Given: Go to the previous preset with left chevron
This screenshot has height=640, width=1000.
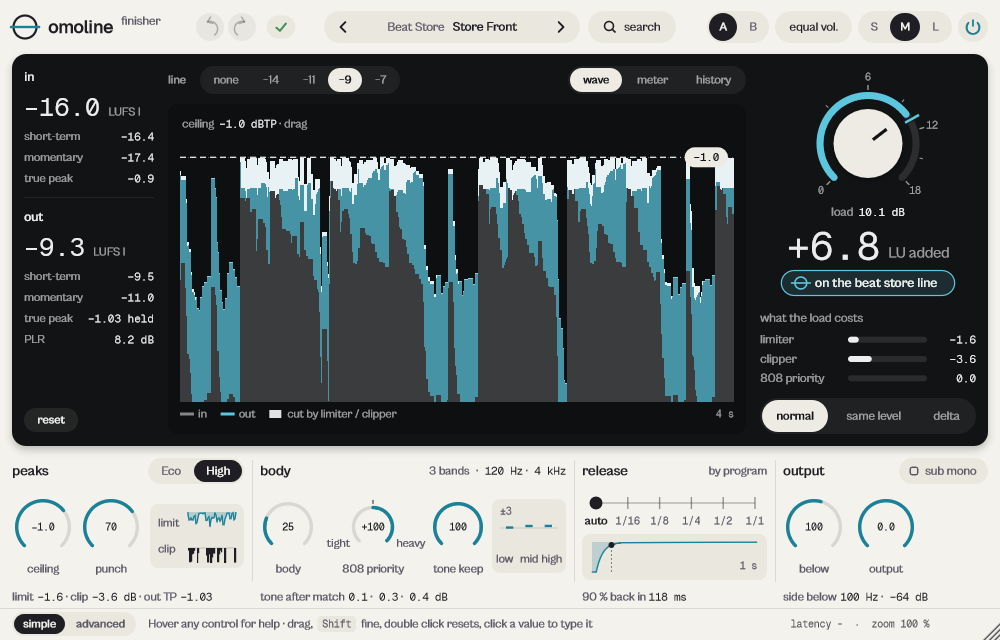Looking at the screenshot, I should pyautogui.click(x=343, y=27).
